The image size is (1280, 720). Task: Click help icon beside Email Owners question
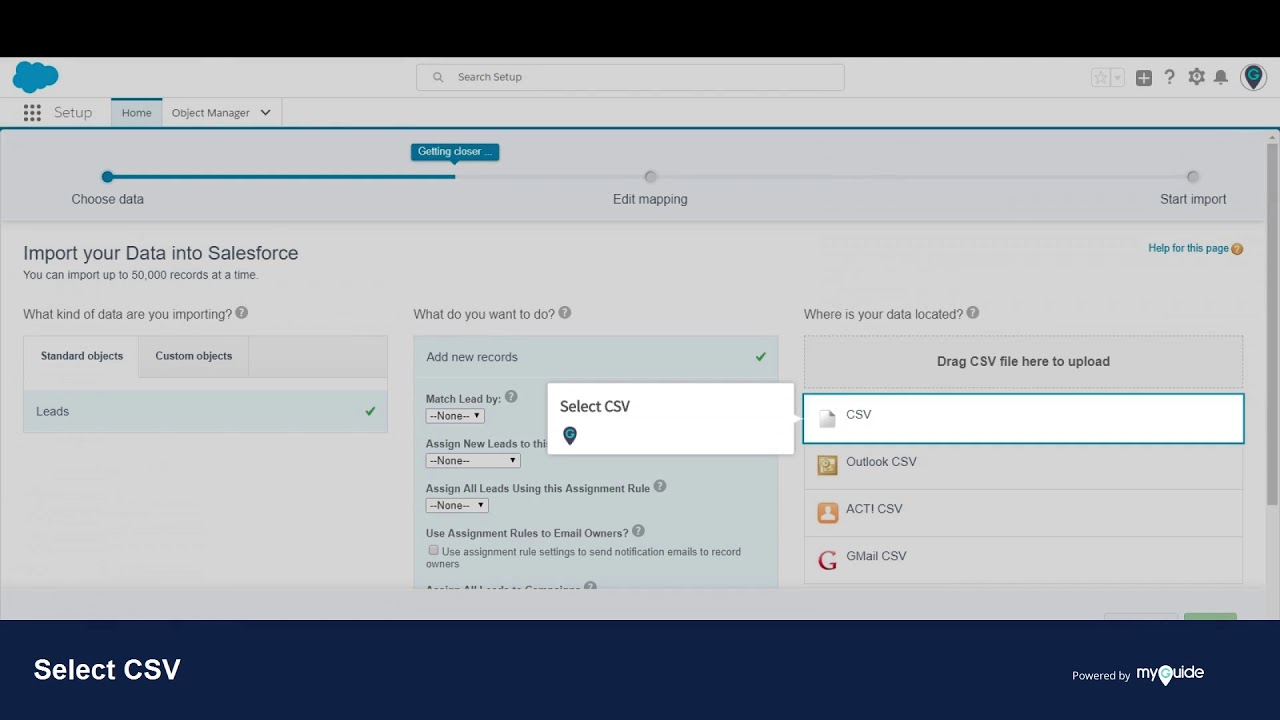click(638, 531)
